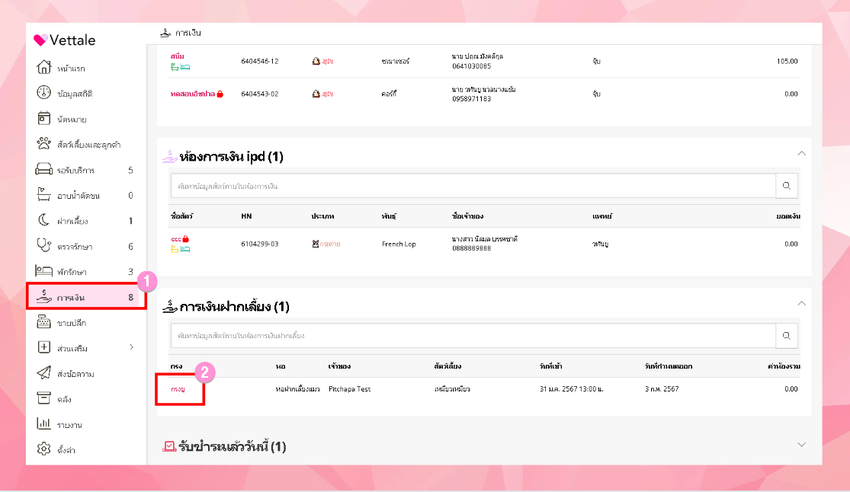Focus IPD finance room search field
Screen dimensions: 850x492
473,186
